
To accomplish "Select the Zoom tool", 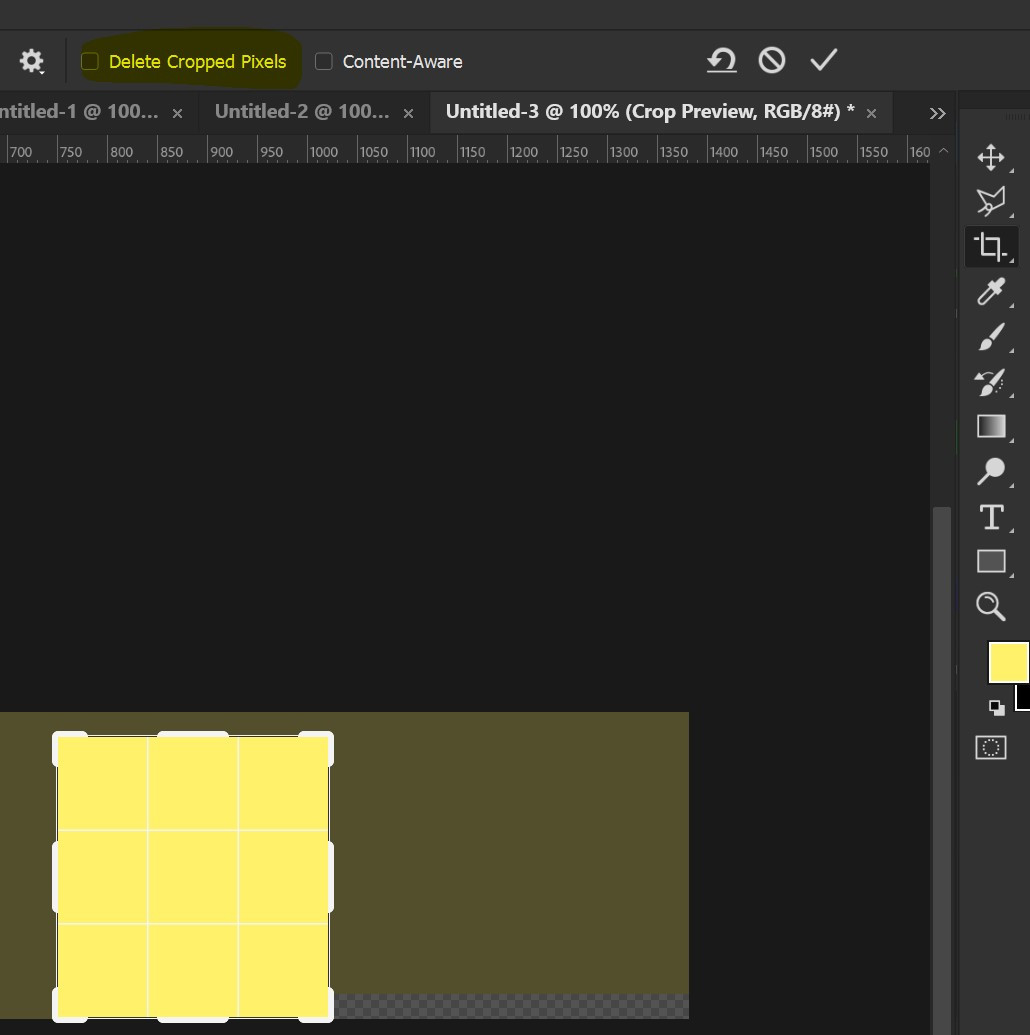I will pos(990,606).
